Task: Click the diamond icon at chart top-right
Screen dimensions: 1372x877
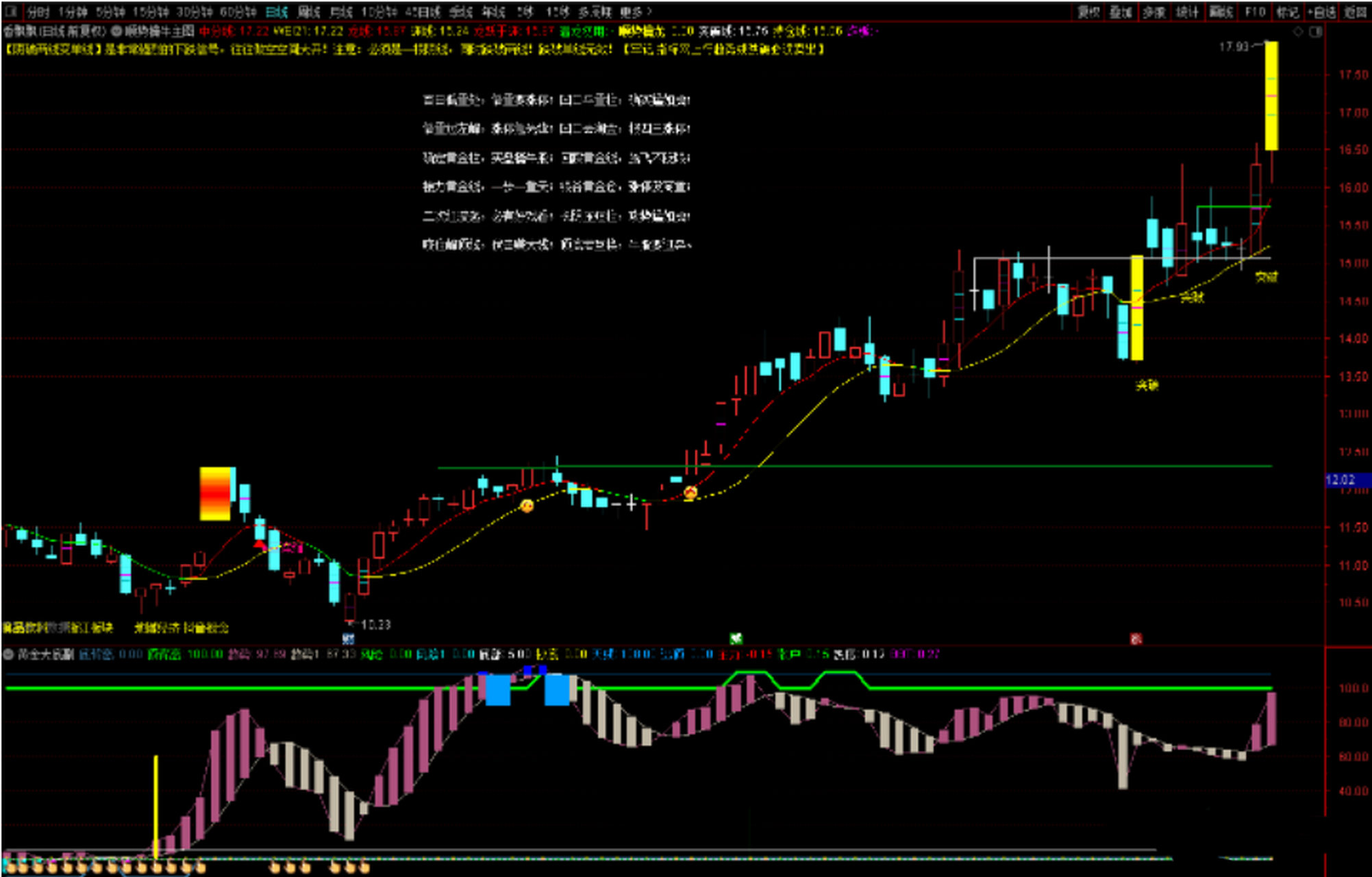Action: [1298, 32]
